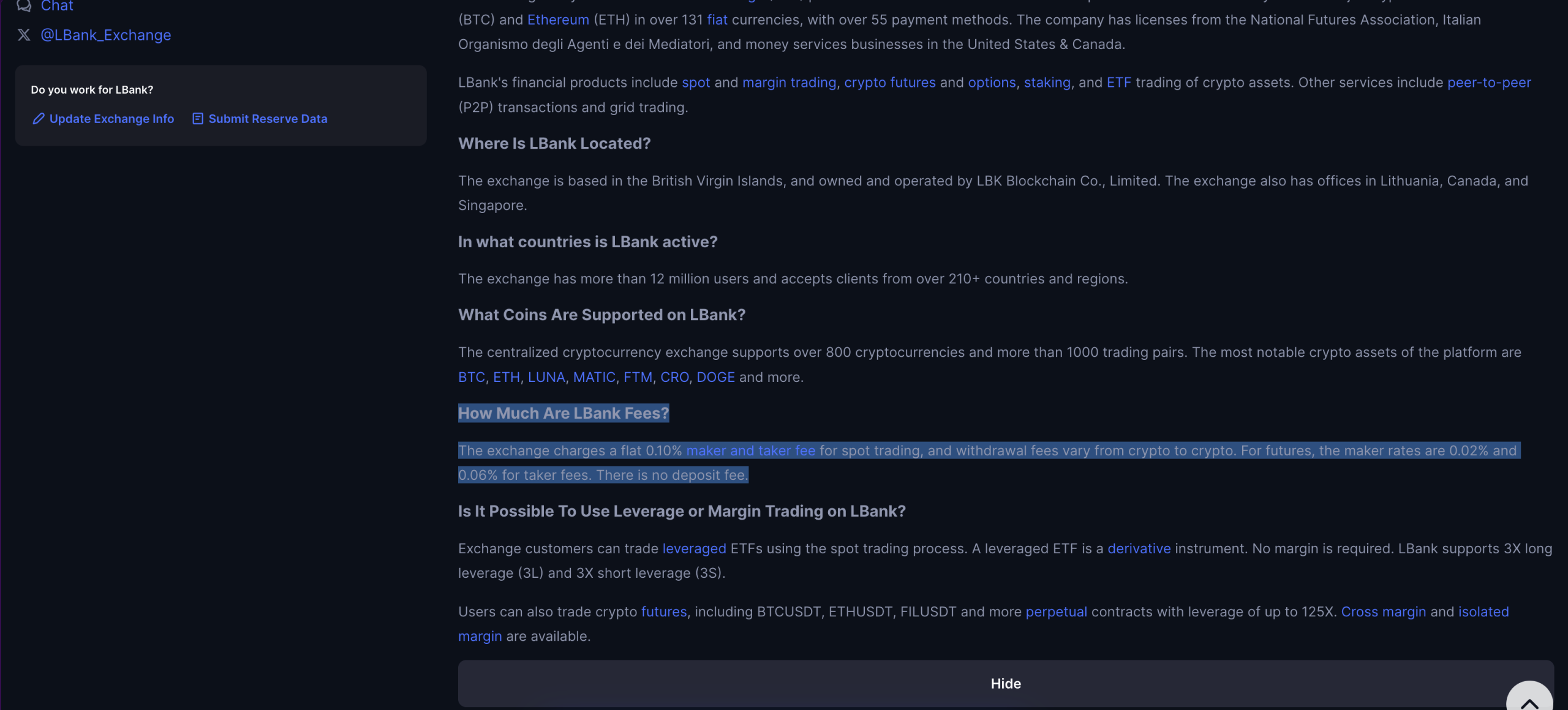
Task: Open the maker and taker fee link
Action: point(750,450)
